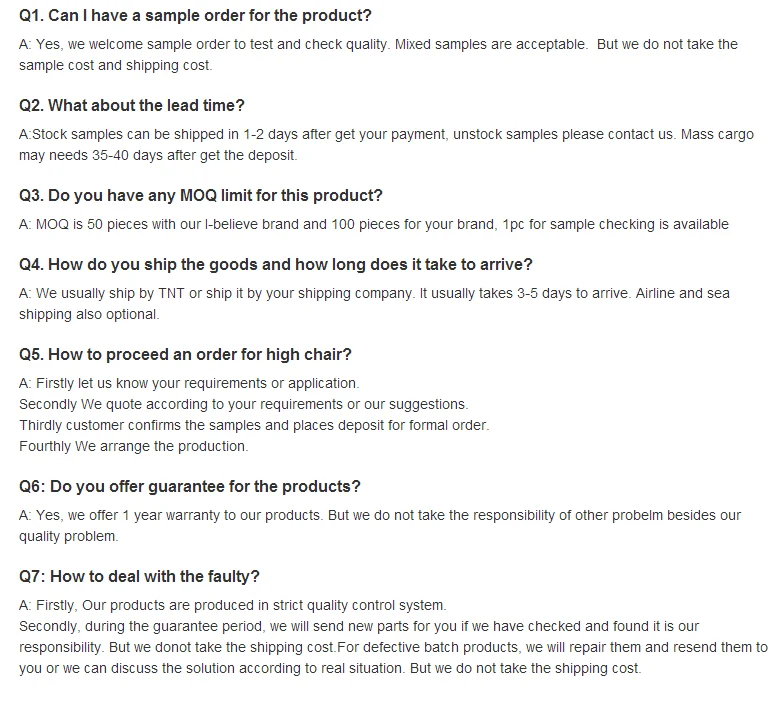This screenshot has height=703, width=780.
Task: Click the answer about welcoming sample orders
Action: point(378,55)
